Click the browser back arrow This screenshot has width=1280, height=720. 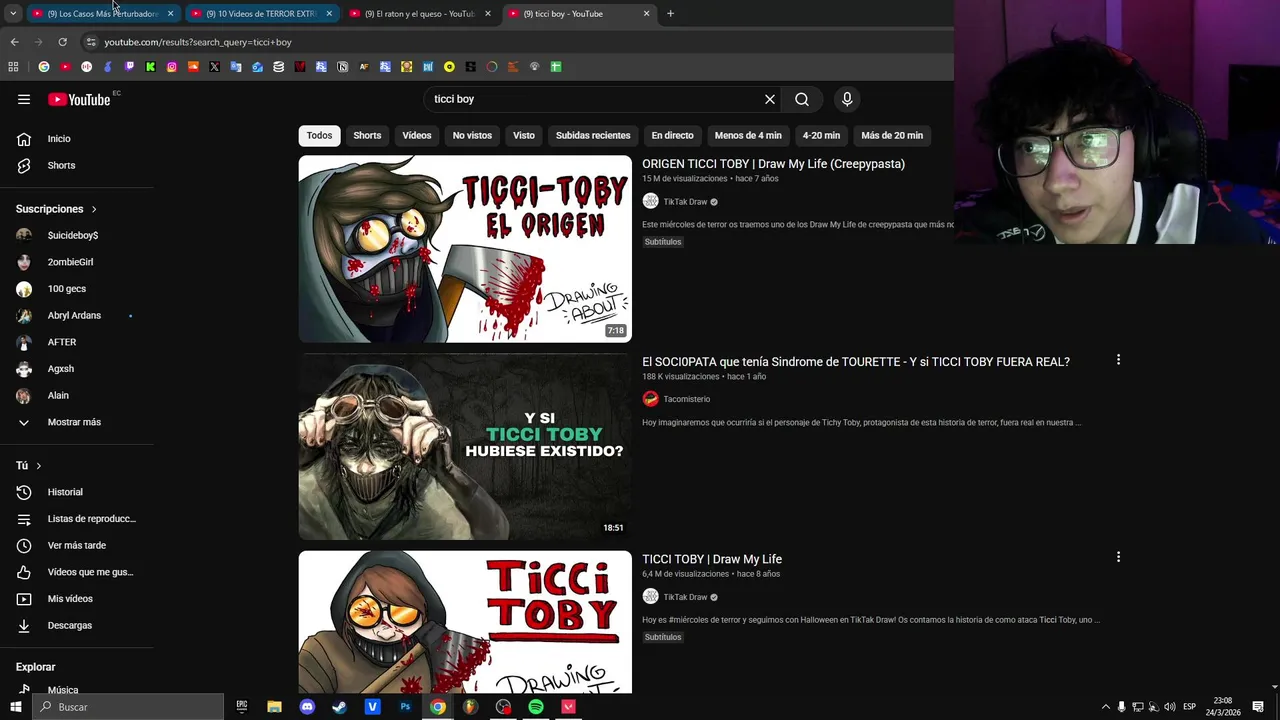click(14, 42)
